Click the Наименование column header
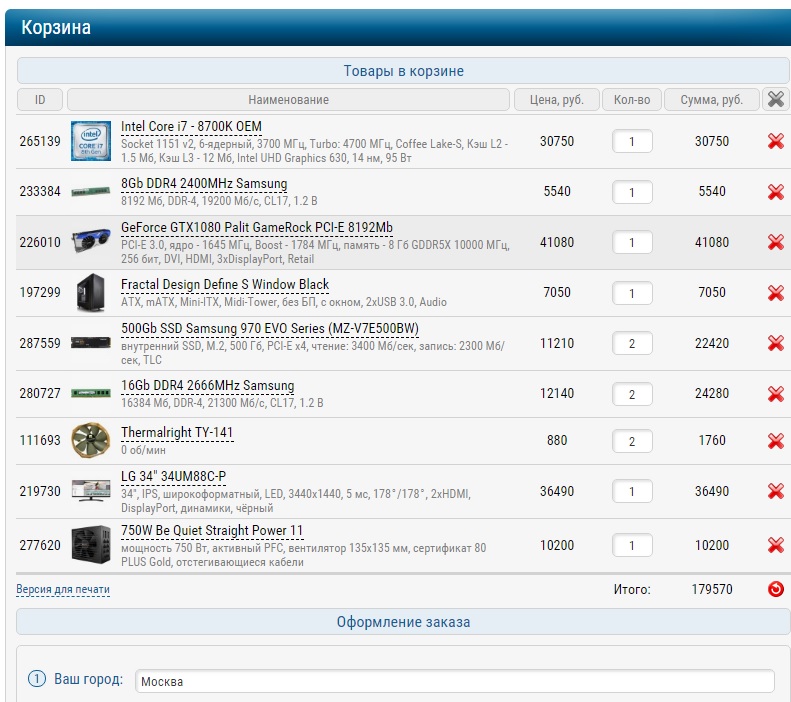The image size is (791, 702). pyautogui.click(x=288, y=99)
